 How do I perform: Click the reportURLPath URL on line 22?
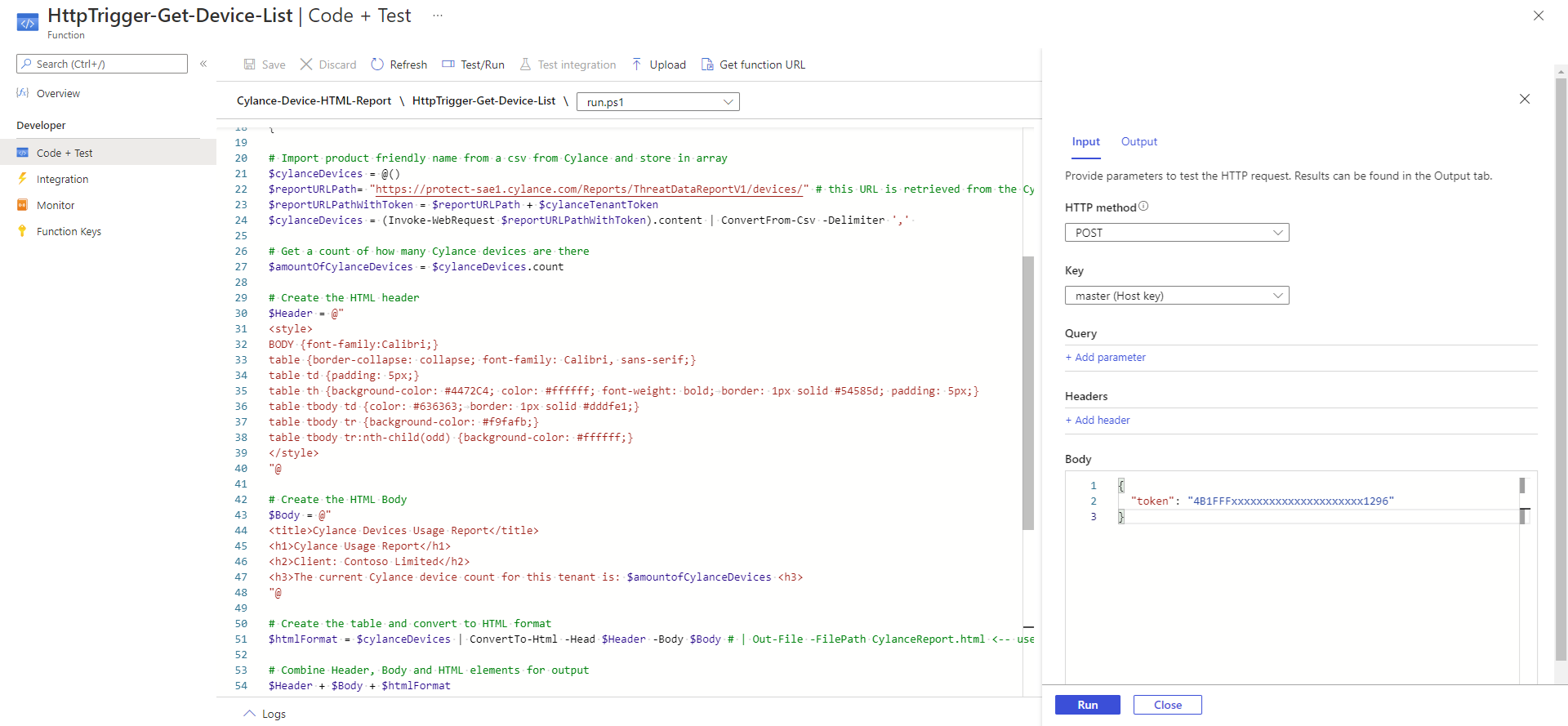[x=588, y=189]
